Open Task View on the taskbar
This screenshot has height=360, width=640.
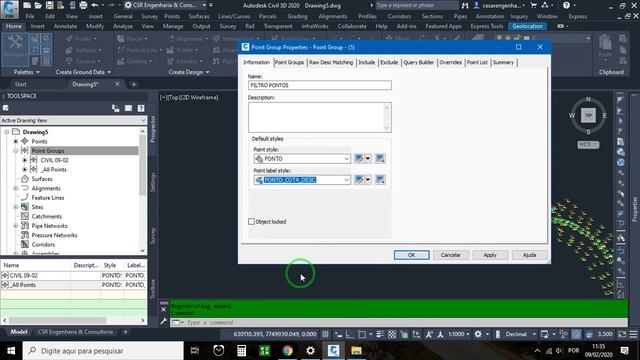[195, 351]
